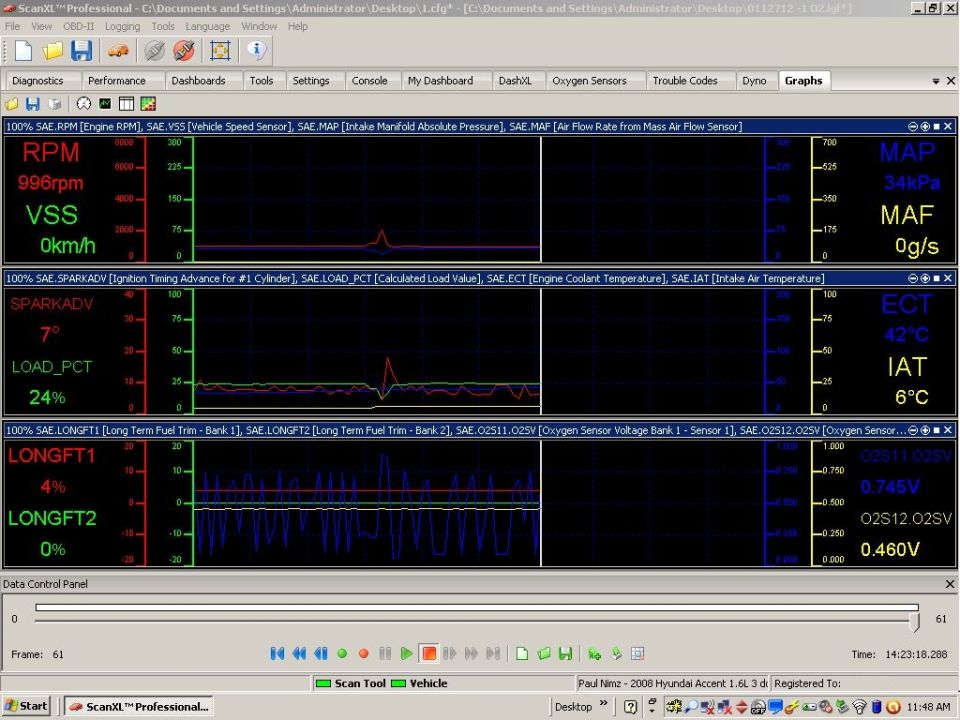Viewport: 960px width, 720px height.
Task: Click the vehicle name Paul Nimz - 2008 Hyundai Accent
Action: [672, 683]
